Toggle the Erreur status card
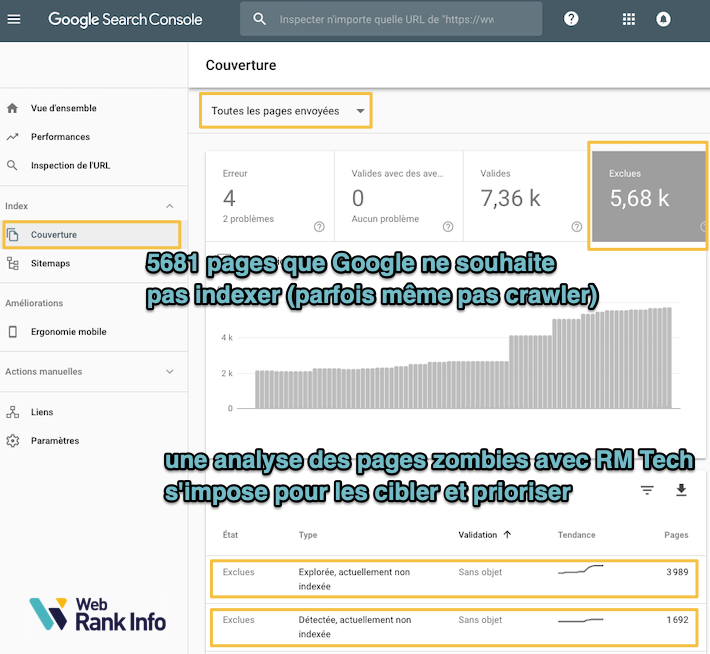This screenshot has width=710, height=654. pyautogui.click(x=270, y=196)
